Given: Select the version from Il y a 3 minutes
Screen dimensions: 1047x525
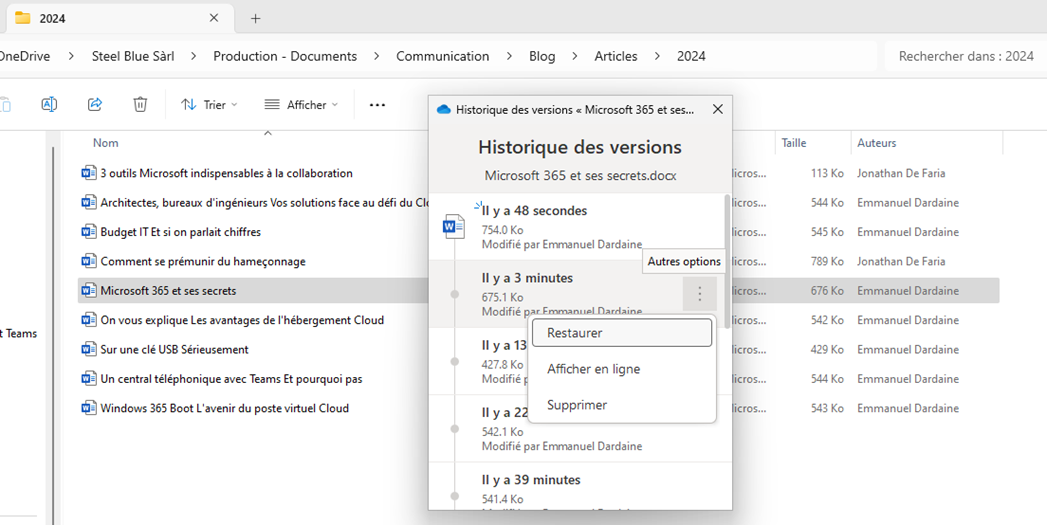Looking at the screenshot, I should (576, 294).
